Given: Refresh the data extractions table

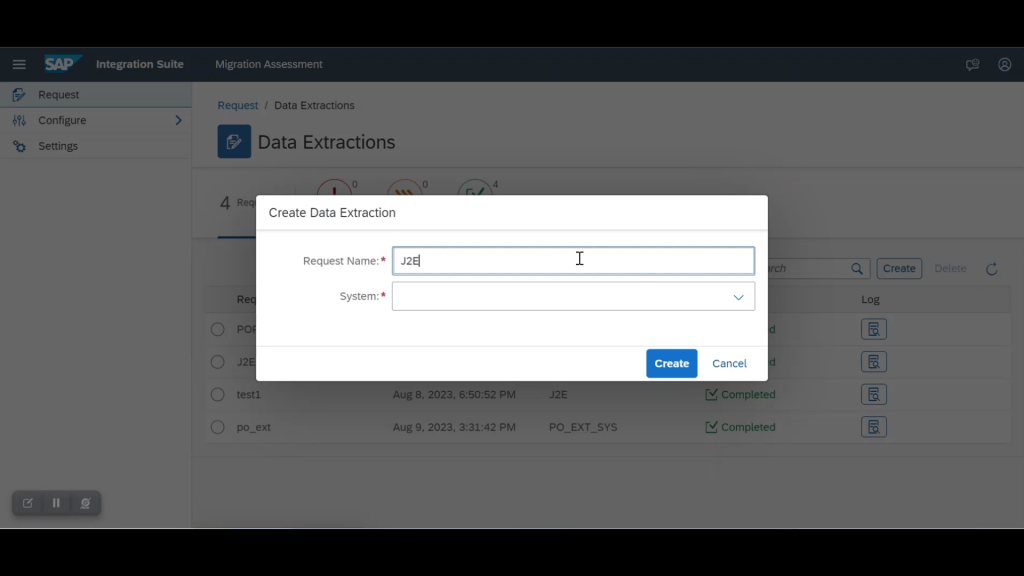Looking at the screenshot, I should pyautogui.click(x=991, y=268).
